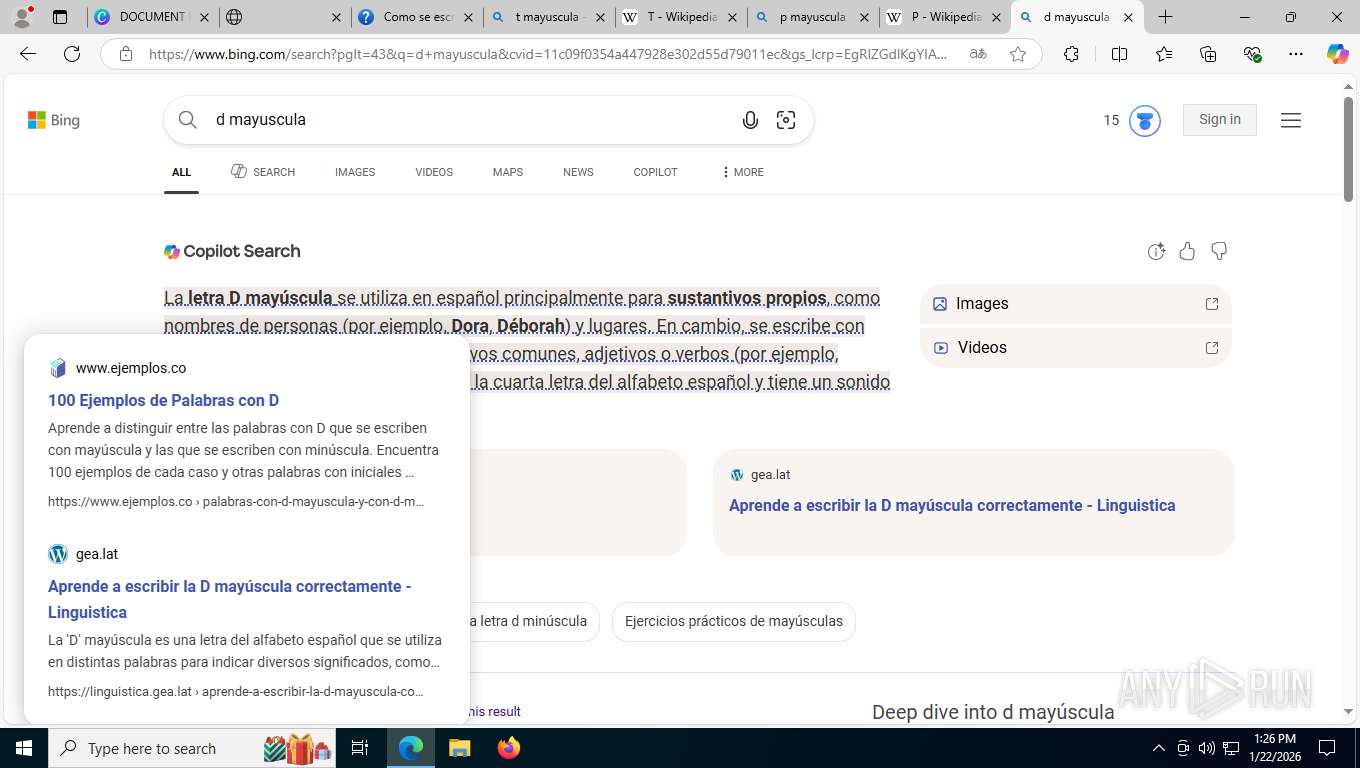The height and width of the screenshot is (768, 1360).
Task: Switch to 't mayuscula' tab
Action: 549,17
